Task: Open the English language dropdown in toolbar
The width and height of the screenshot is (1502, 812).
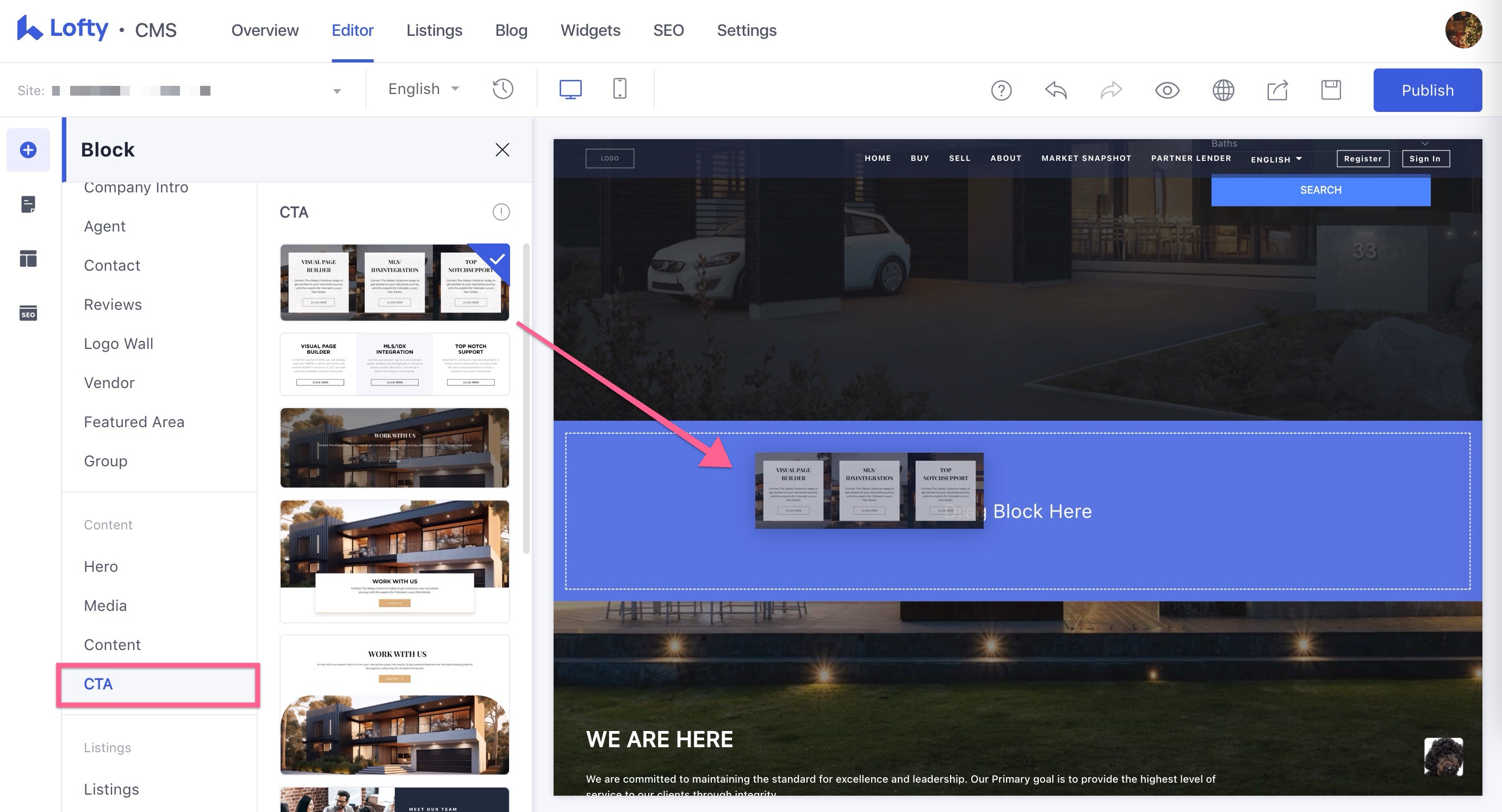Action: [423, 89]
